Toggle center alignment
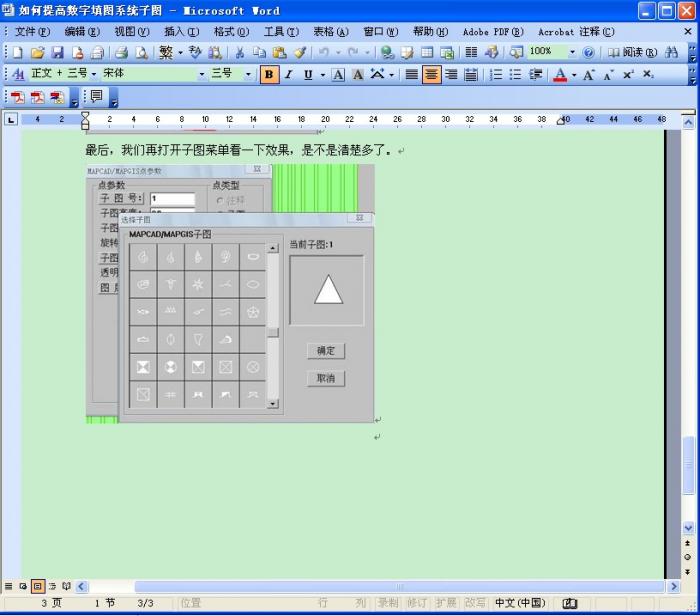 [431, 74]
